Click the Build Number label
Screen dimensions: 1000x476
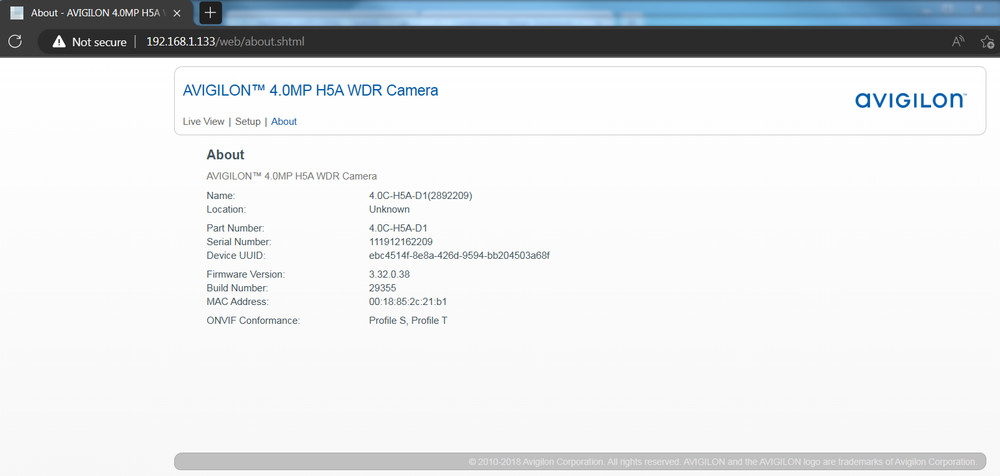tap(239, 288)
